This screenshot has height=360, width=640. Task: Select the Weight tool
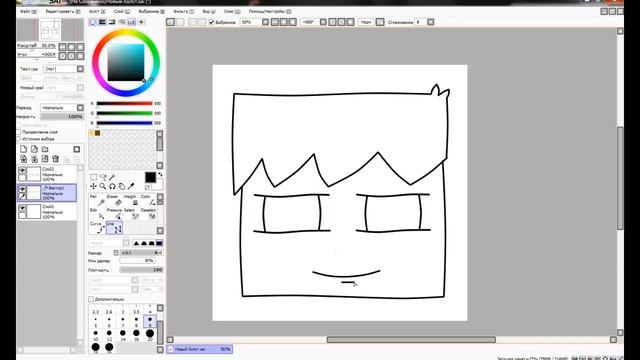point(131,200)
